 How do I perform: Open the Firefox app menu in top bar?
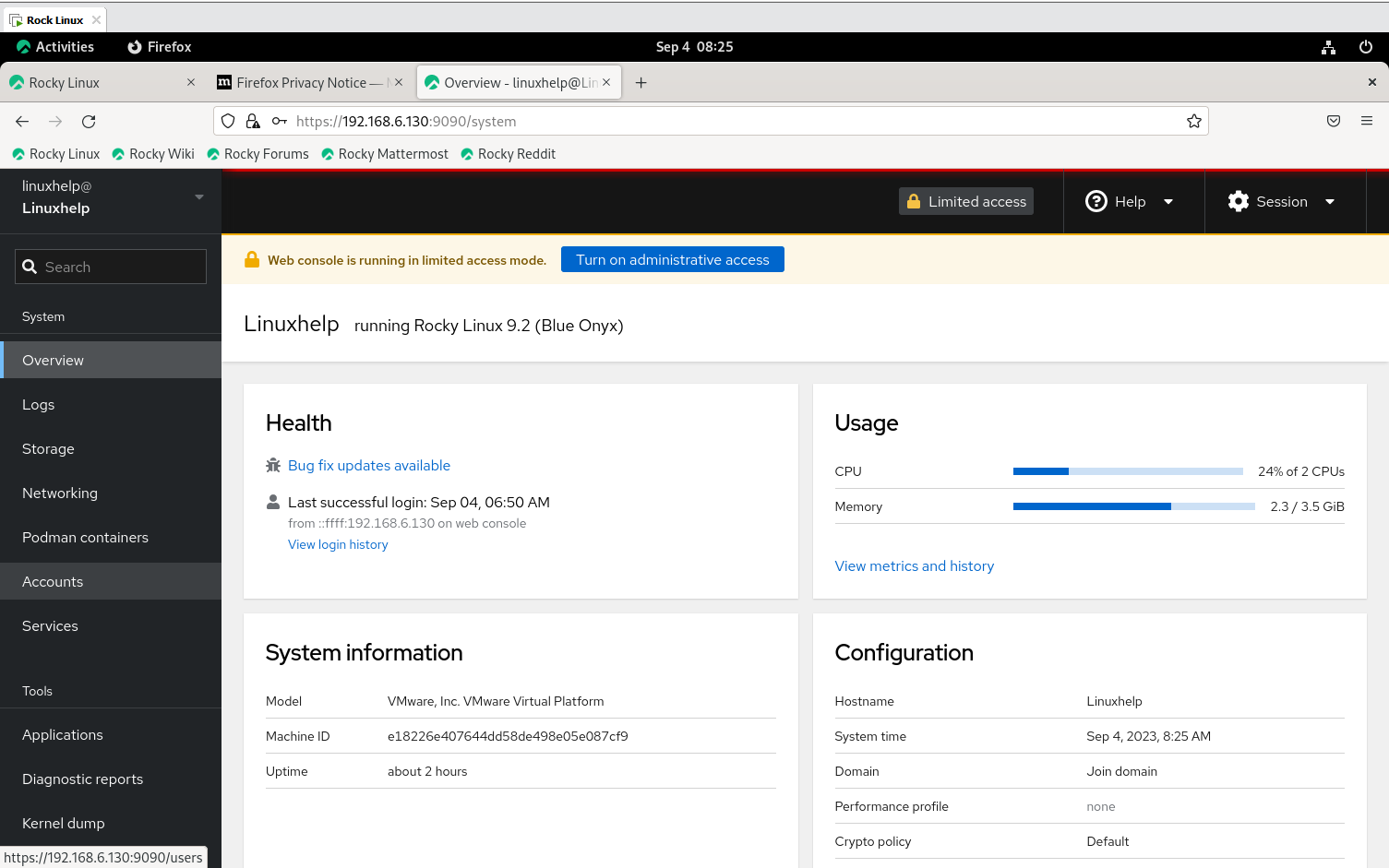[x=160, y=47]
